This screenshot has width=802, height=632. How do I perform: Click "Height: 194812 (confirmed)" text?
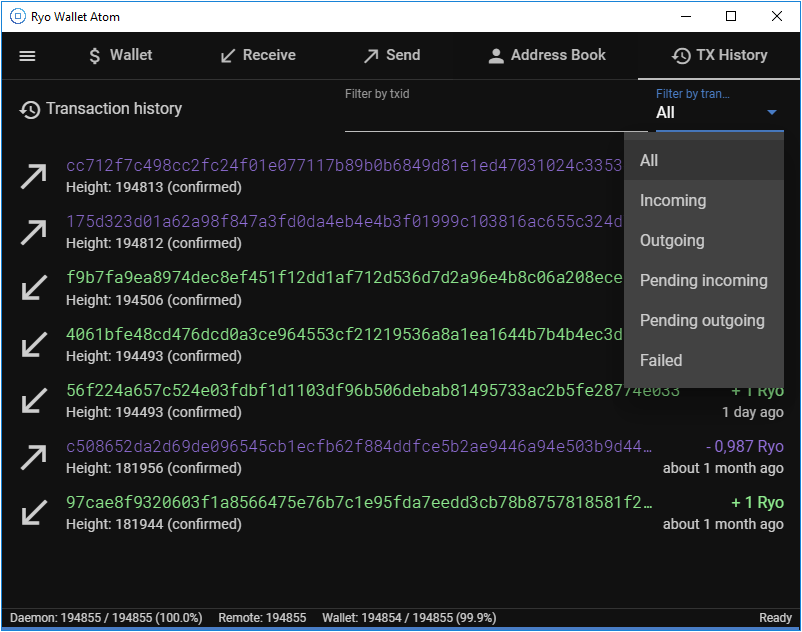[154, 243]
